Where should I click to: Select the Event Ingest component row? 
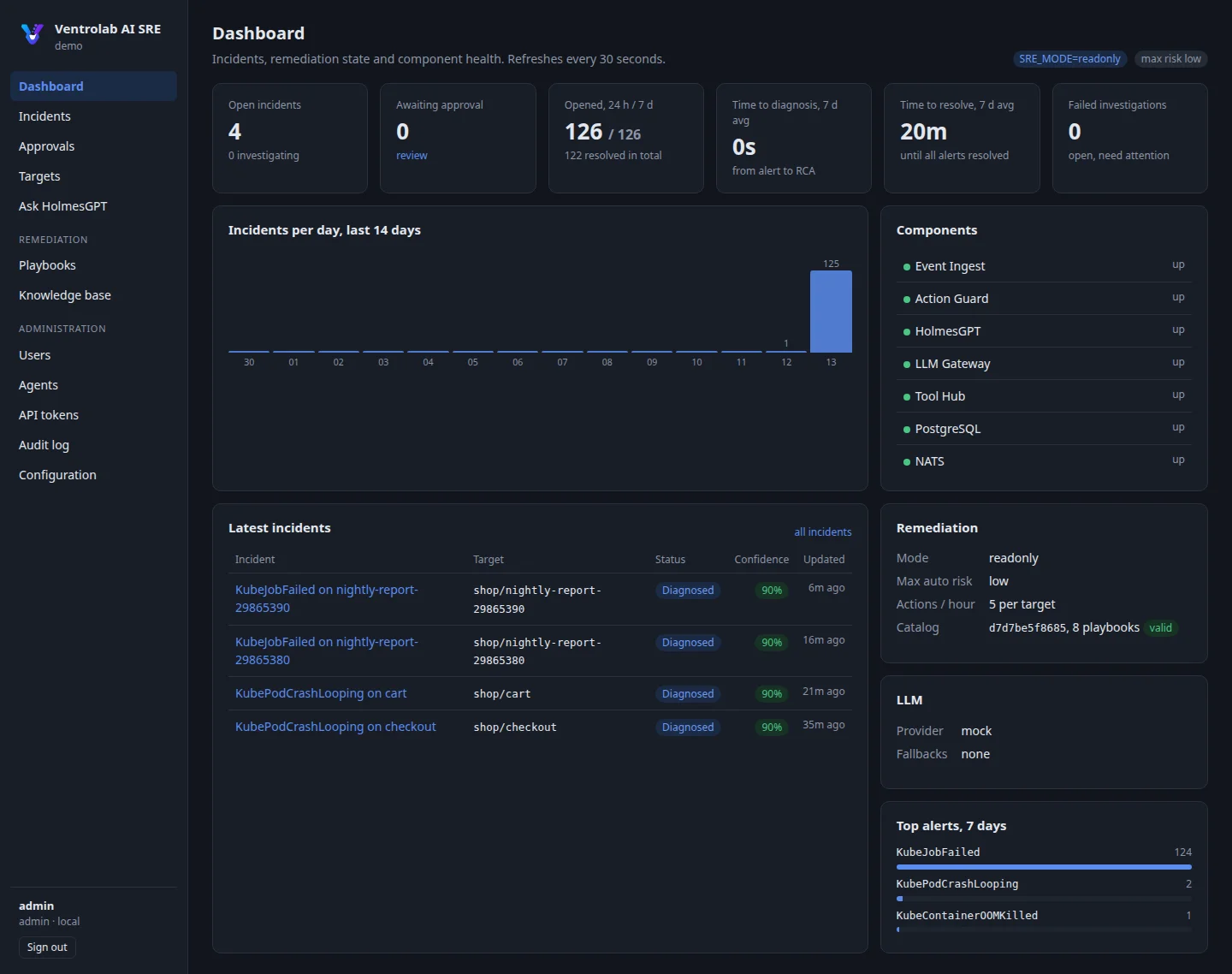1044,266
